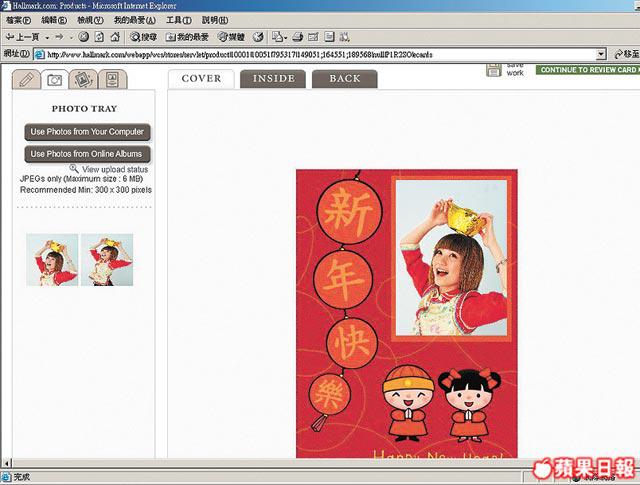Click the page icon in the address bar
The height and width of the screenshot is (485, 640).
pos(39,54)
